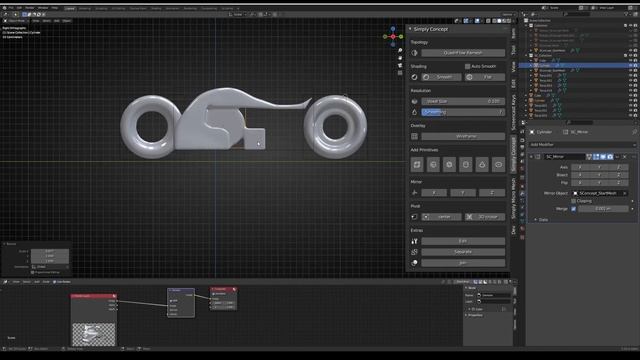Viewport: 640px width, 360px height.
Task: Toggle camera view icon in viewport
Action: coord(400,65)
